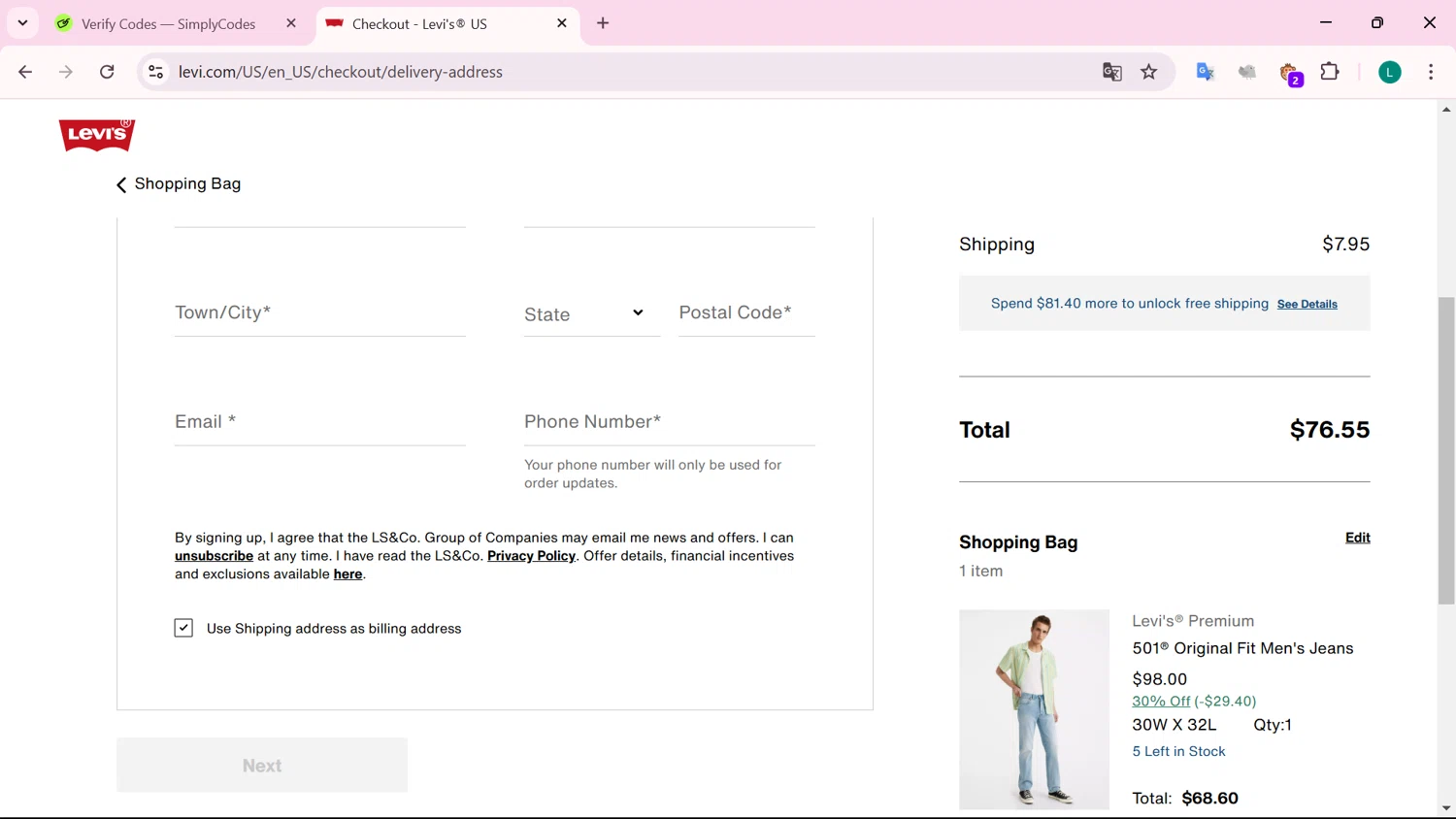Open the extension with badge 2
Viewport: 1456px width, 819px height.
coord(1290,73)
